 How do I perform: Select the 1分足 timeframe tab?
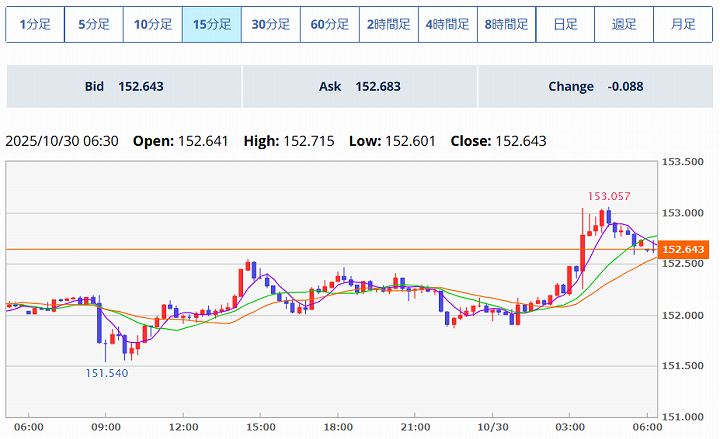(x=35, y=24)
